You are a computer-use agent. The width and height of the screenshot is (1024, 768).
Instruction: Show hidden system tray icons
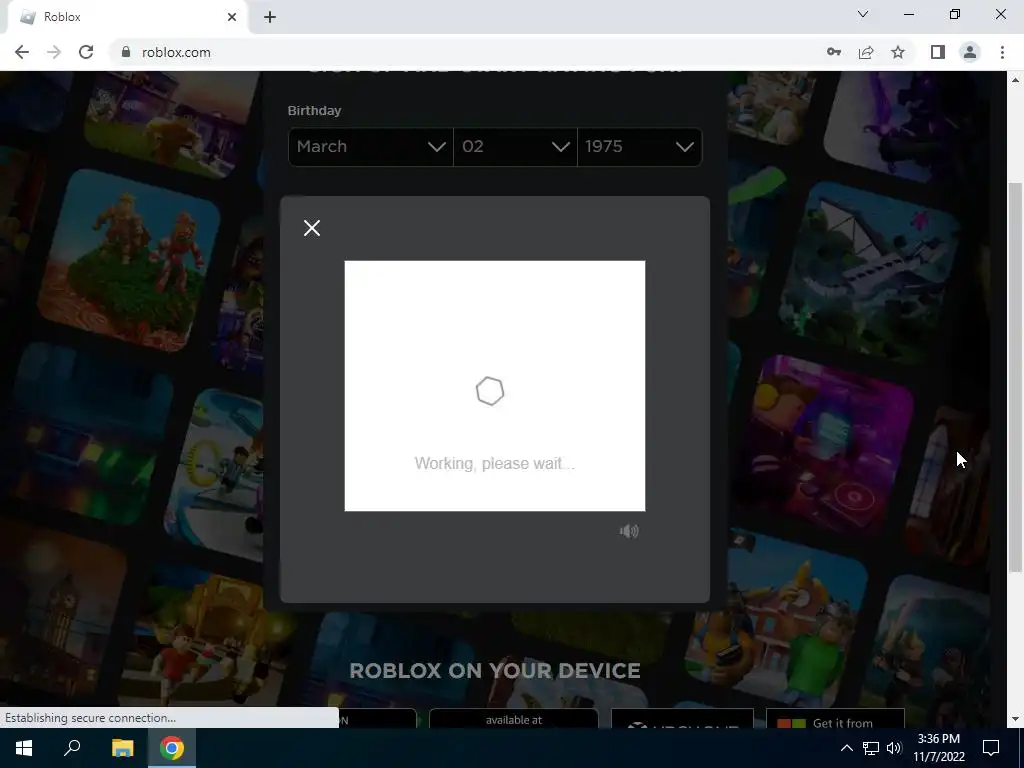(846, 748)
